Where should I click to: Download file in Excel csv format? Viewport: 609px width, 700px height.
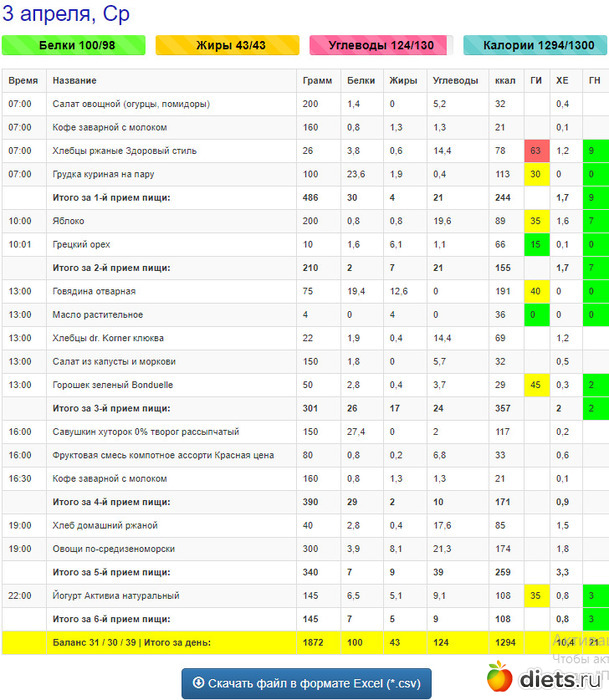306,683
